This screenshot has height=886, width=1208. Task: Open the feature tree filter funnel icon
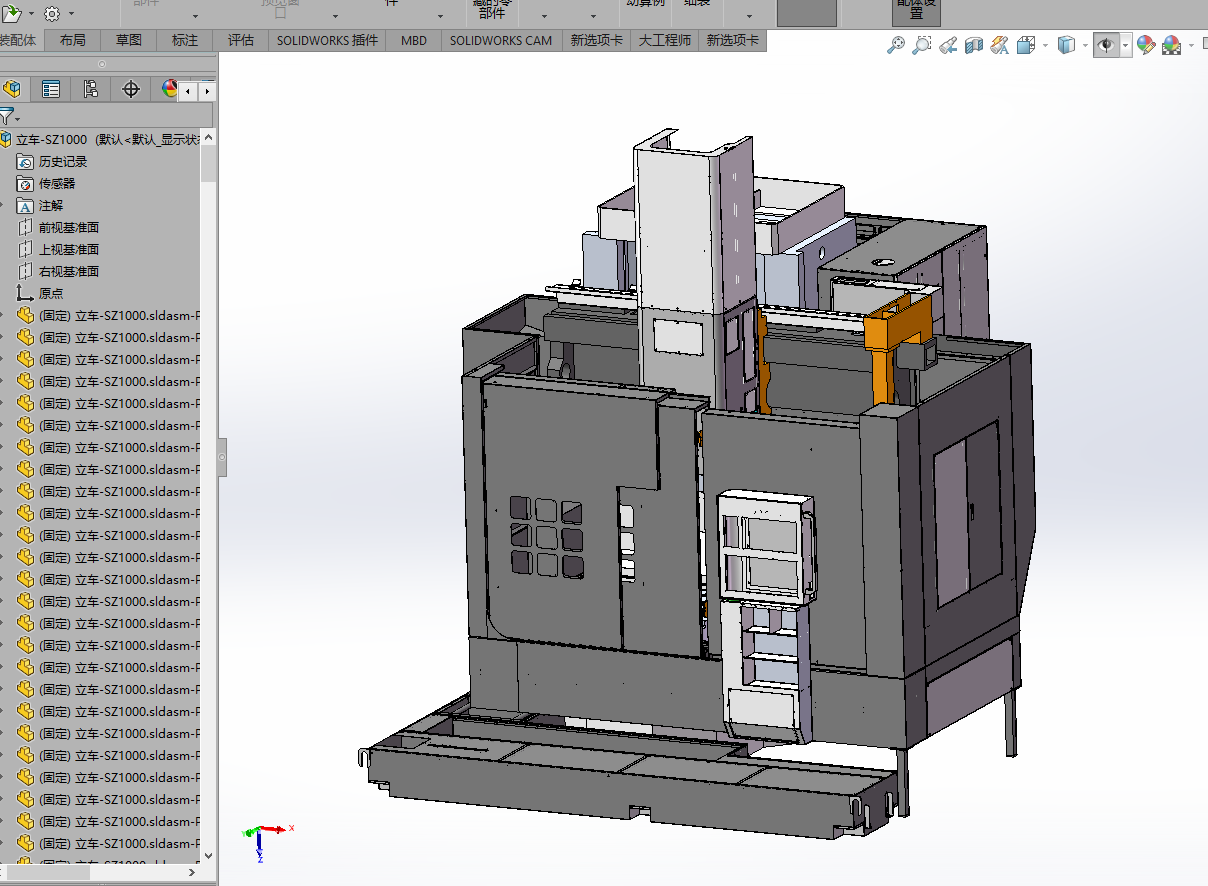click(x=6, y=116)
